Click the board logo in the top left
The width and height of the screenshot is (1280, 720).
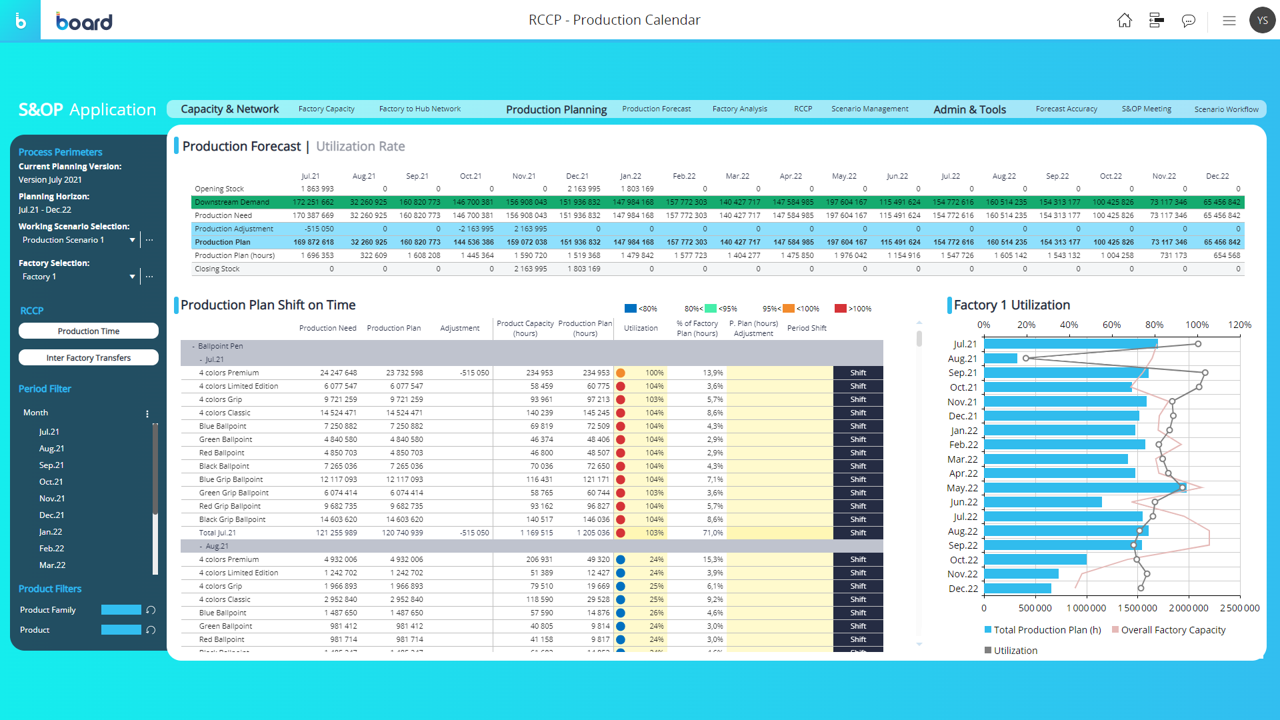[x=84, y=20]
